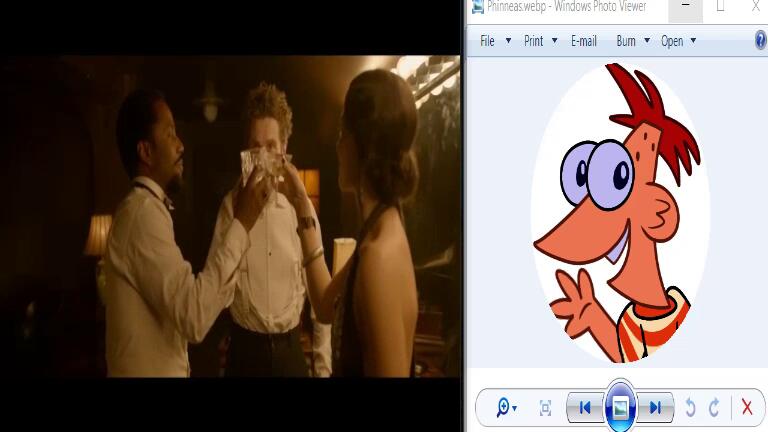Image resolution: width=768 pixels, height=432 pixels.
Task: Open the File menu
Action: coord(487,41)
